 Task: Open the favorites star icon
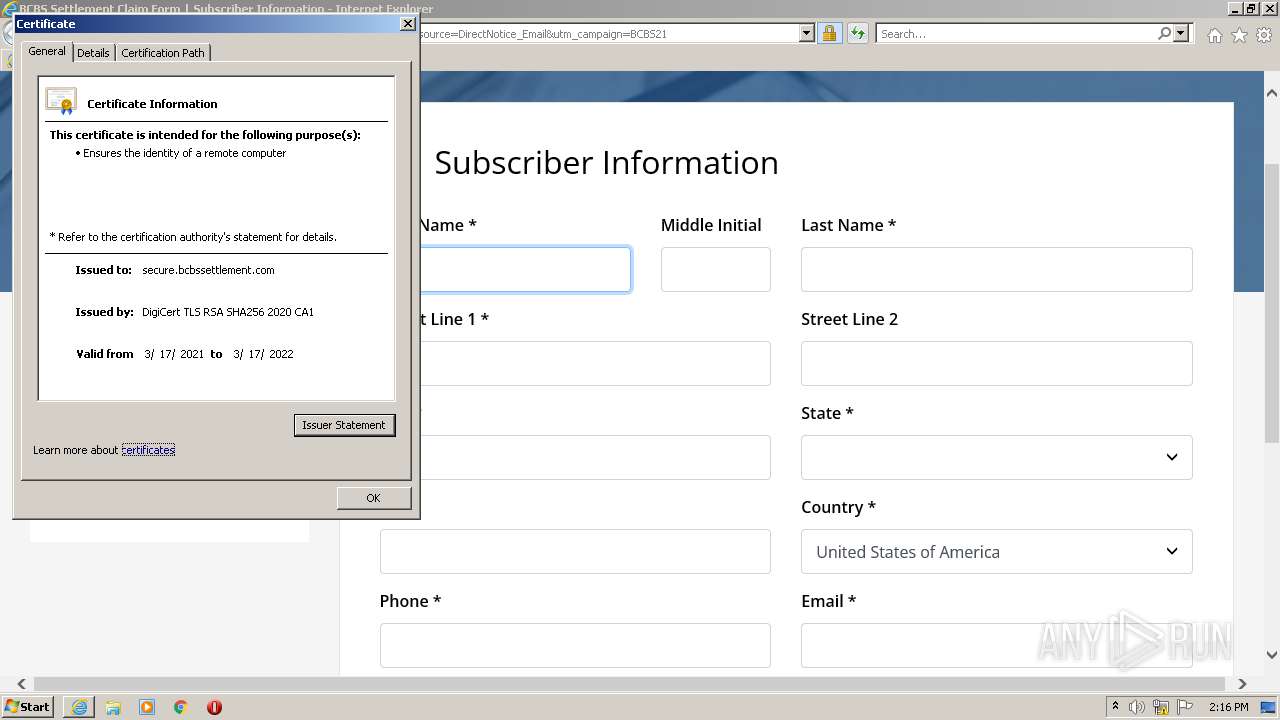click(x=1239, y=35)
